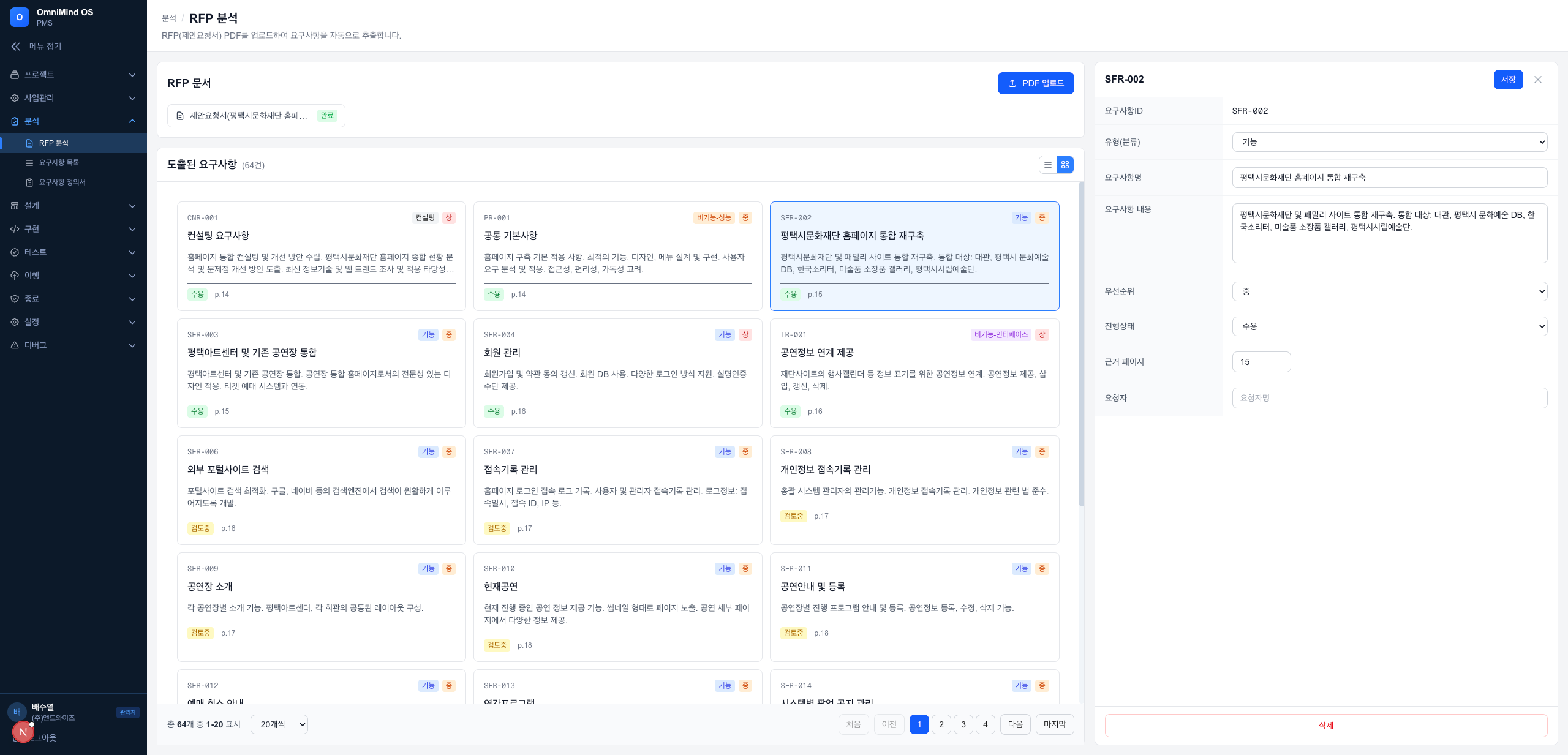Click the 디버그 warning icon in sidebar

pyautogui.click(x=15, y=345)
